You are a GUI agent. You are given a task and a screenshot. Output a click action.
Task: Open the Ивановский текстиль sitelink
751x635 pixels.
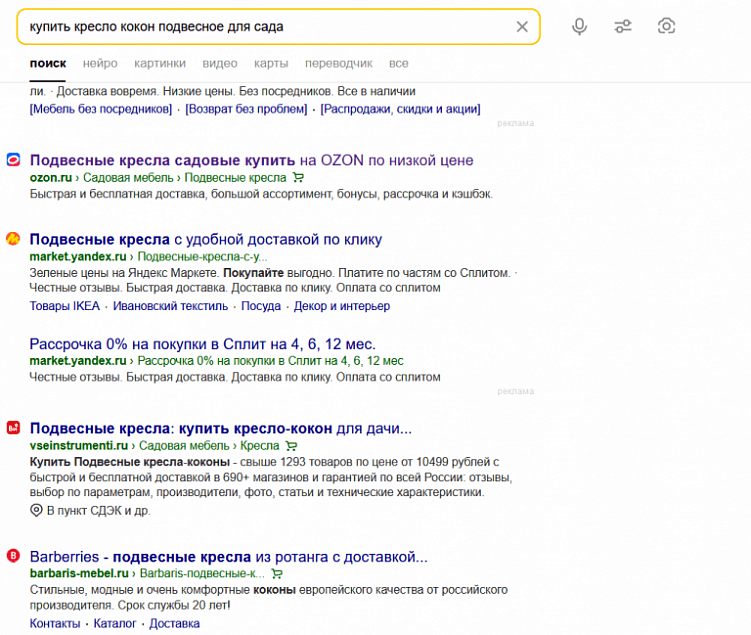(171, 306)
